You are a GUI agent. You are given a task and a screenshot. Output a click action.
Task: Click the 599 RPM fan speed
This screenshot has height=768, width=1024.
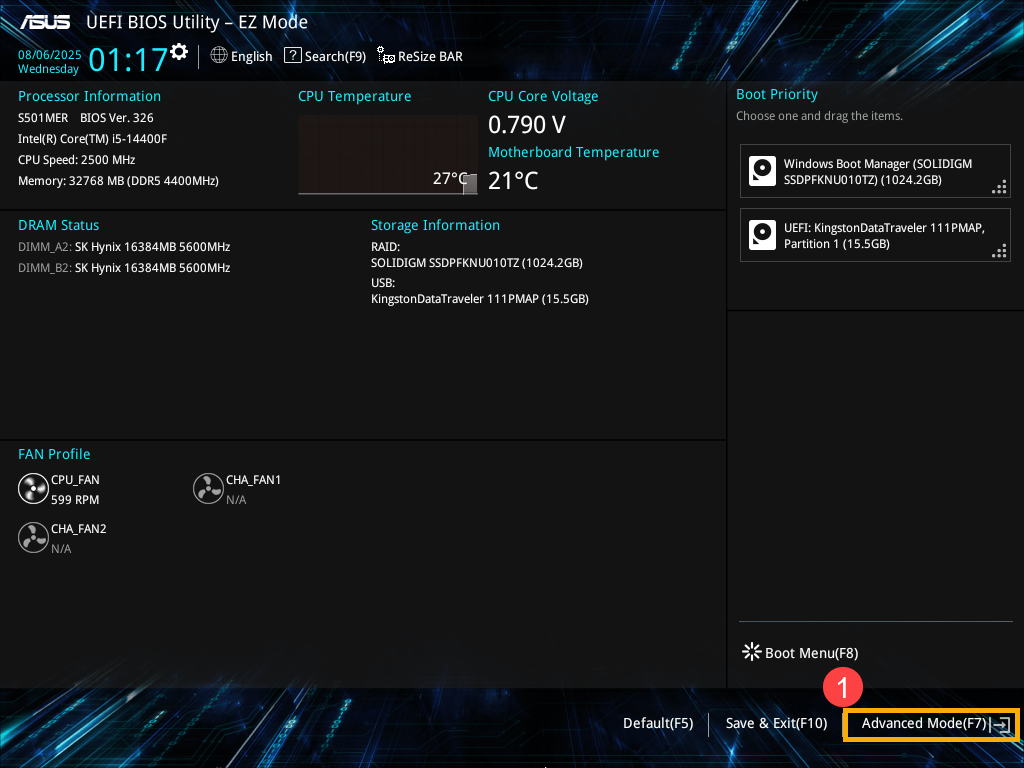(75, 500)
